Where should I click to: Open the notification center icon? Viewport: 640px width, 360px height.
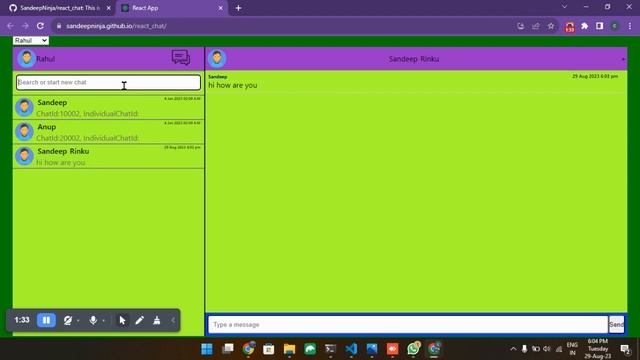(x=625, y=349)
